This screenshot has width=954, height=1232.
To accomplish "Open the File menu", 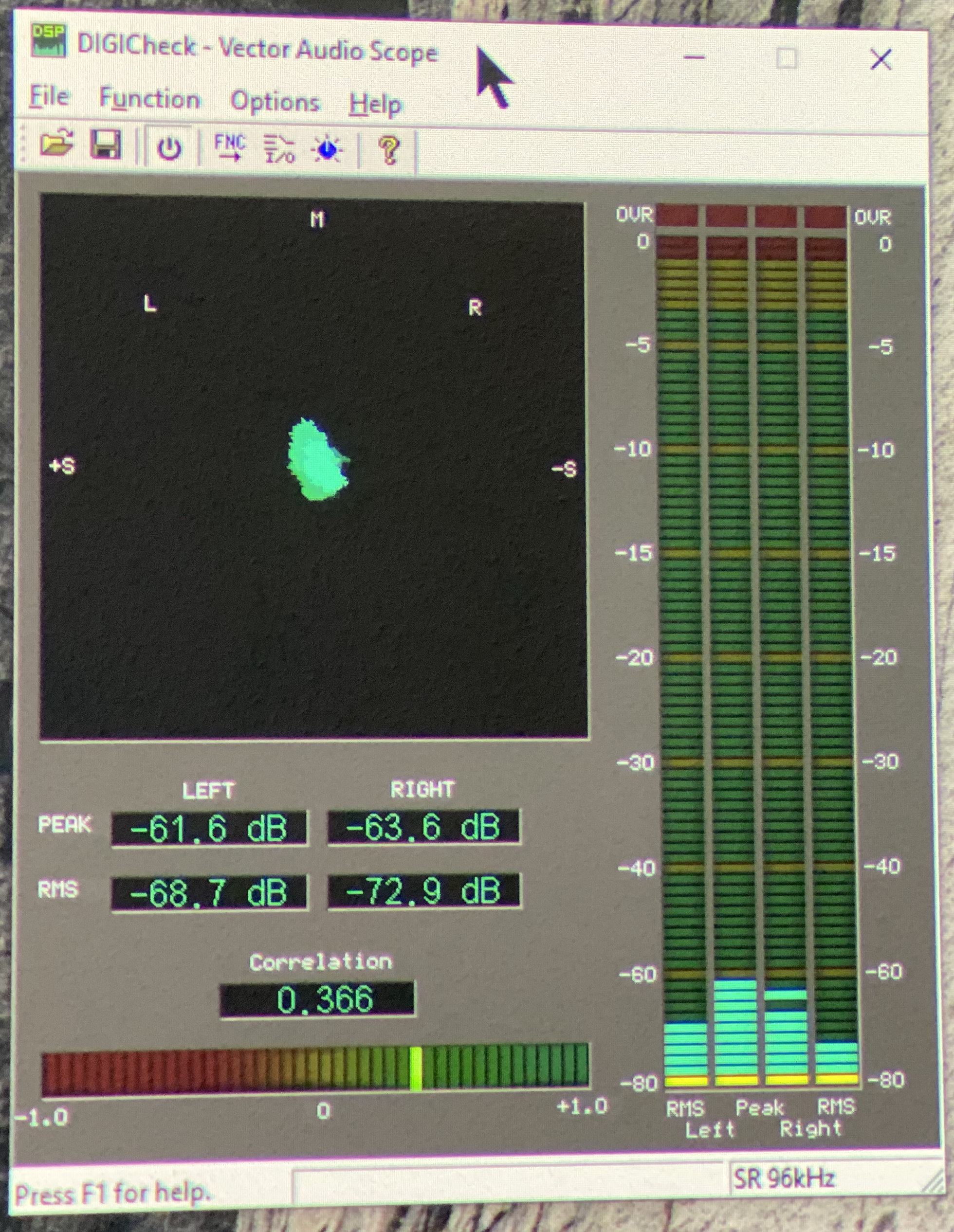I will [x=49, y=96].
